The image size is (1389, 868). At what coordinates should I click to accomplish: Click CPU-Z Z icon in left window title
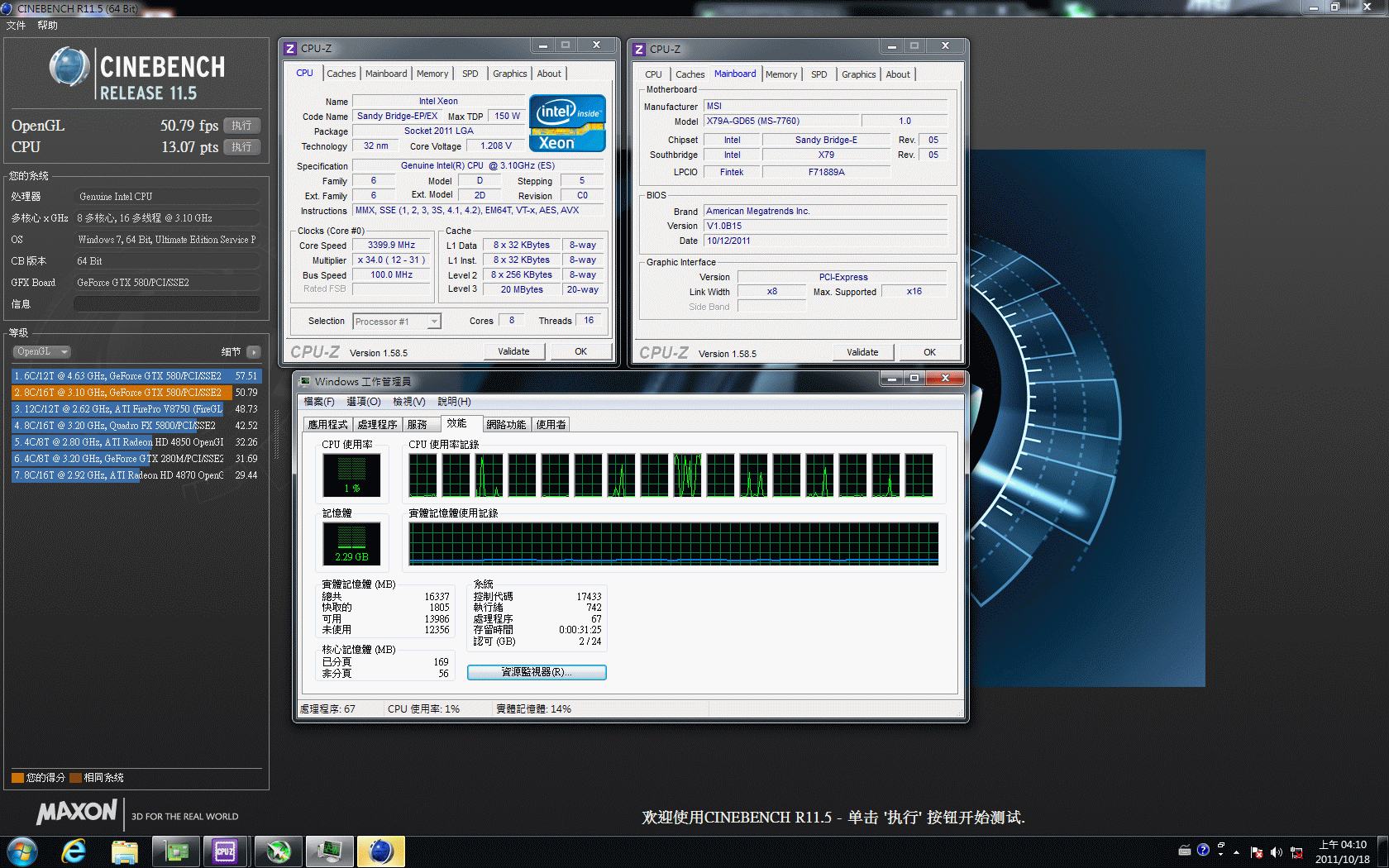290,49
